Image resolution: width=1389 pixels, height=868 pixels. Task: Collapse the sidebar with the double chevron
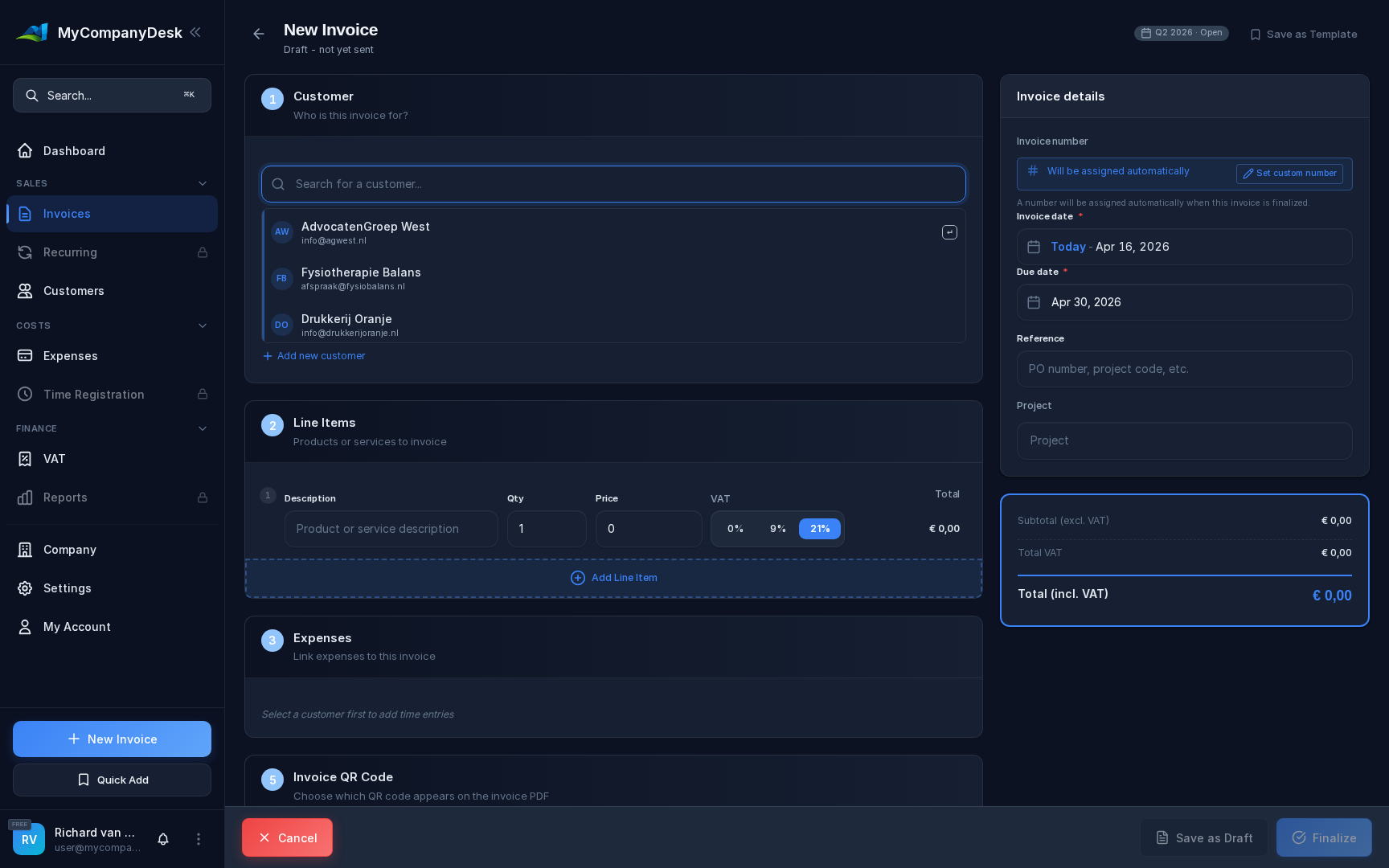(195, 32)
